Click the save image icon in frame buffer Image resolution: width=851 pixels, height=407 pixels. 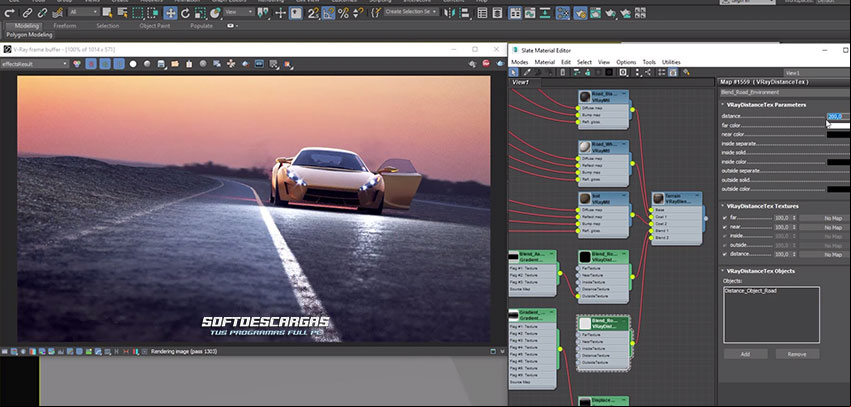(161, 64)
